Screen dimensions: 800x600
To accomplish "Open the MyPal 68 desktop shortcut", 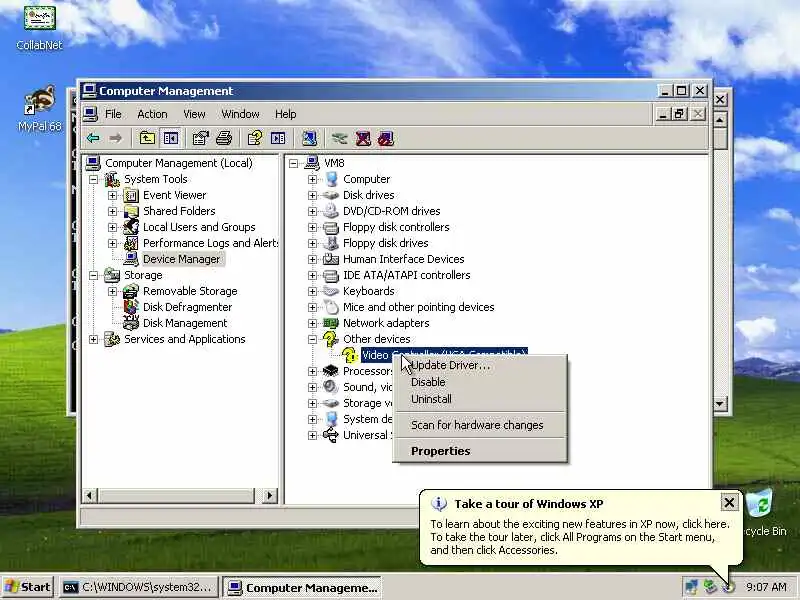I will (x=39, y=109).
